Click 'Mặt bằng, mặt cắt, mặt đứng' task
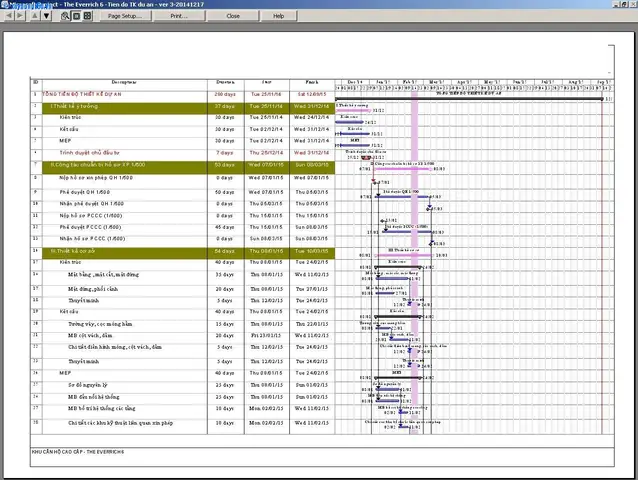Image resolution: width=638 pixels, height=480 pixels. [x=103, y=275]
